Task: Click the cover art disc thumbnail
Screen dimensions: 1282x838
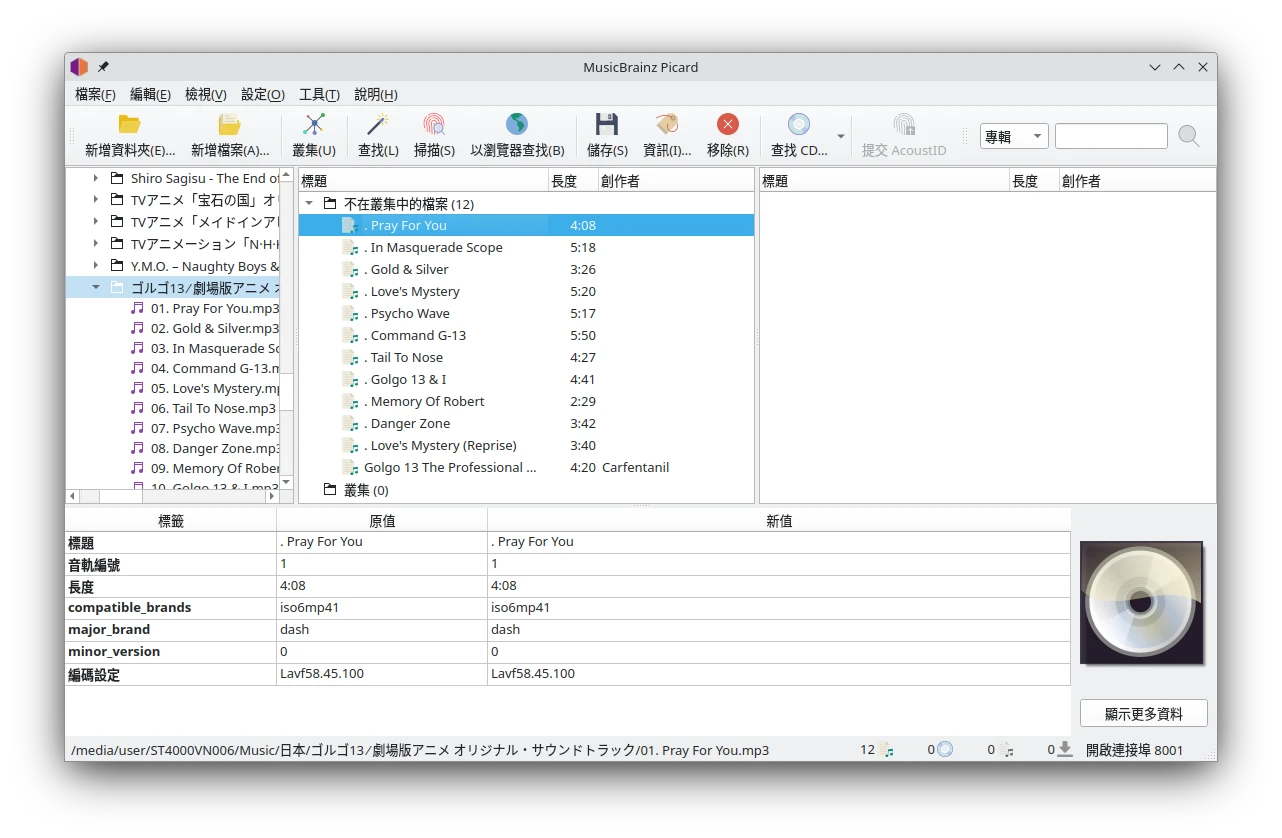Action: point(1141,603)
